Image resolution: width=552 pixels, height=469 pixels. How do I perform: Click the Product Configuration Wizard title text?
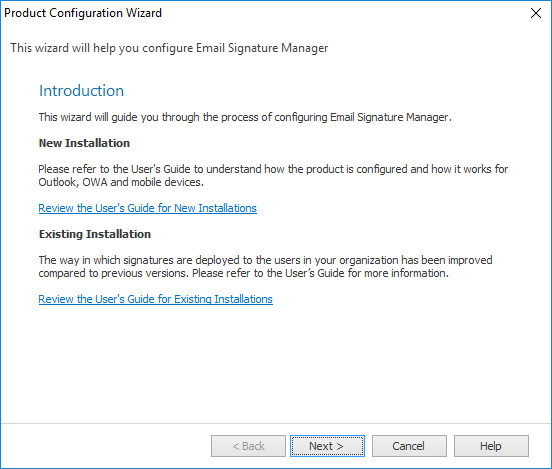[83, 13]
